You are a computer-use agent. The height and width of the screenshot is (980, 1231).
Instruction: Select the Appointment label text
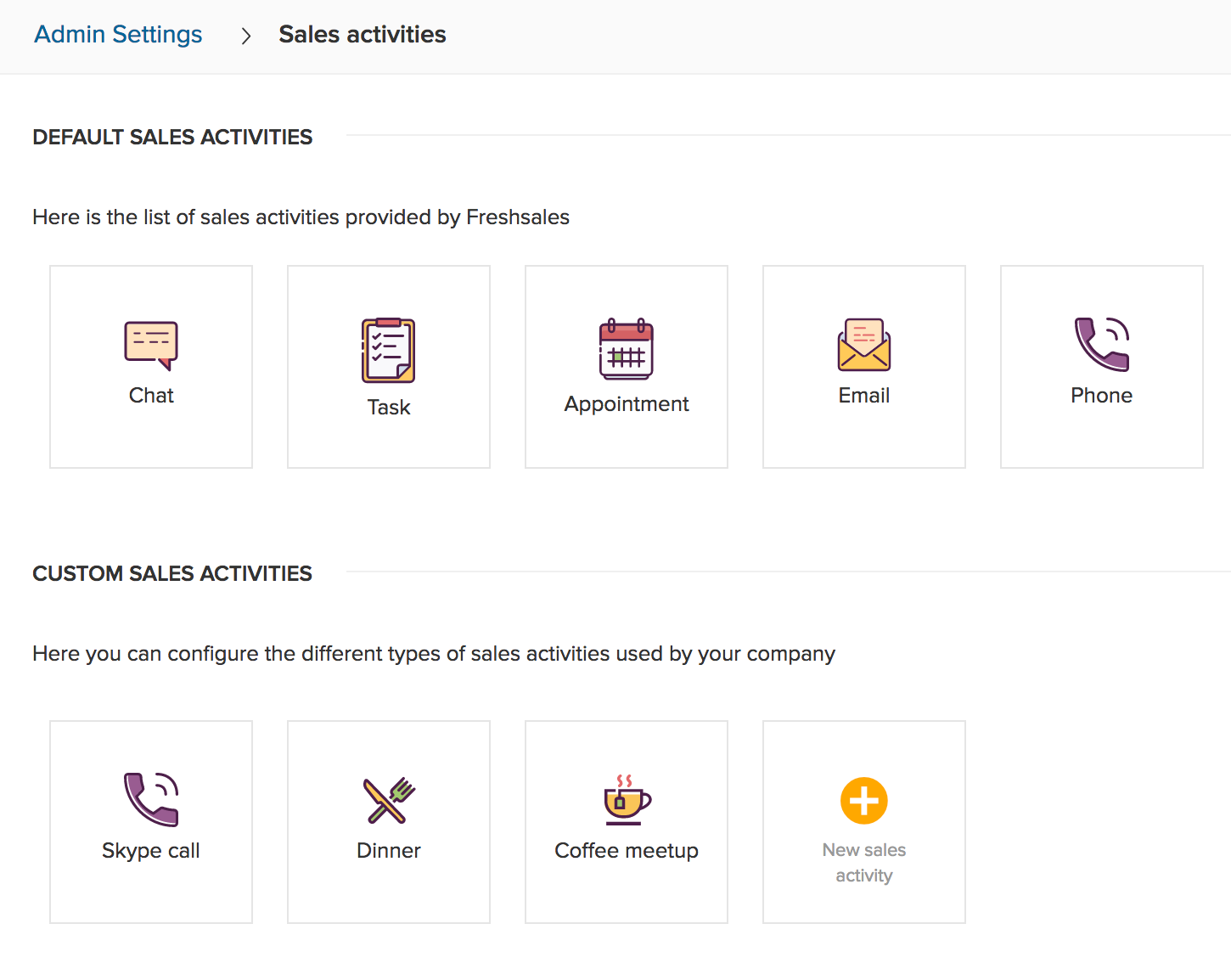(627, 404)
